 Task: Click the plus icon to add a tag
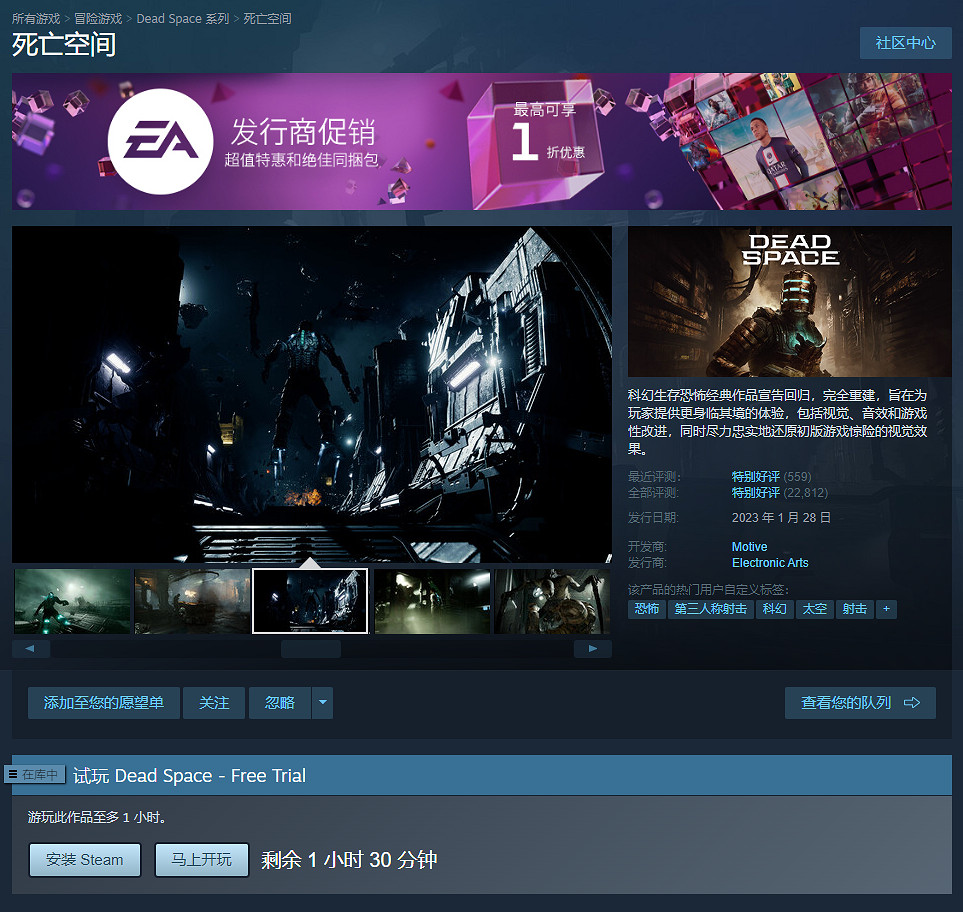[886, 609]
